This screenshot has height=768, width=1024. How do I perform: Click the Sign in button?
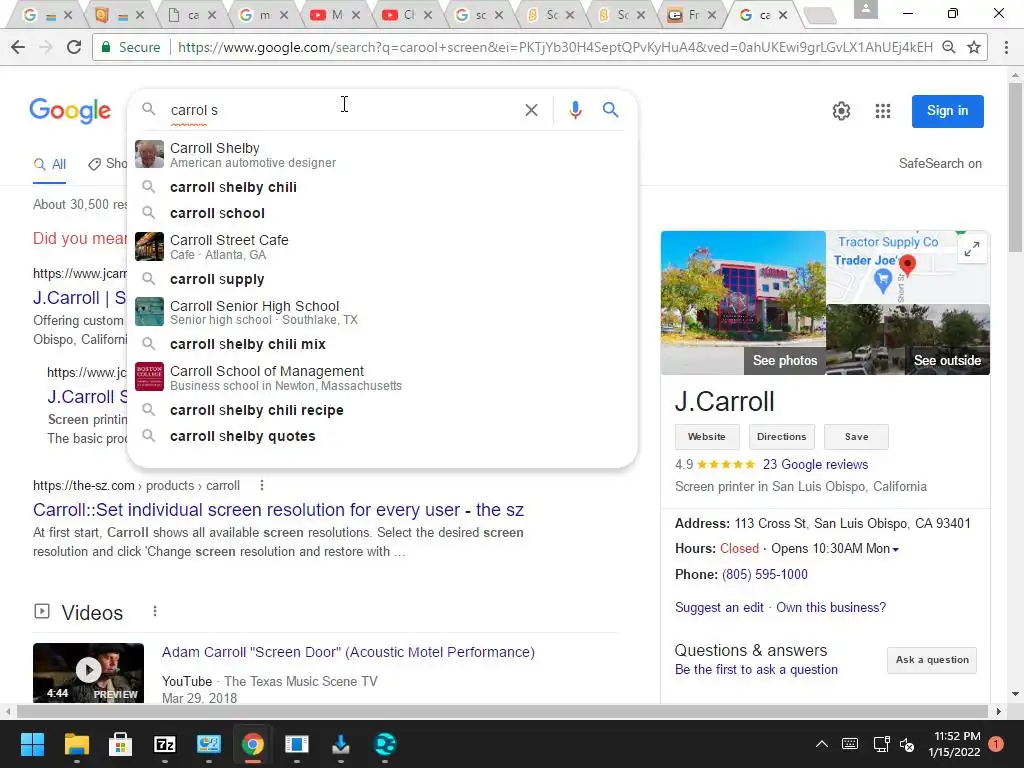[x=947, y=111]
